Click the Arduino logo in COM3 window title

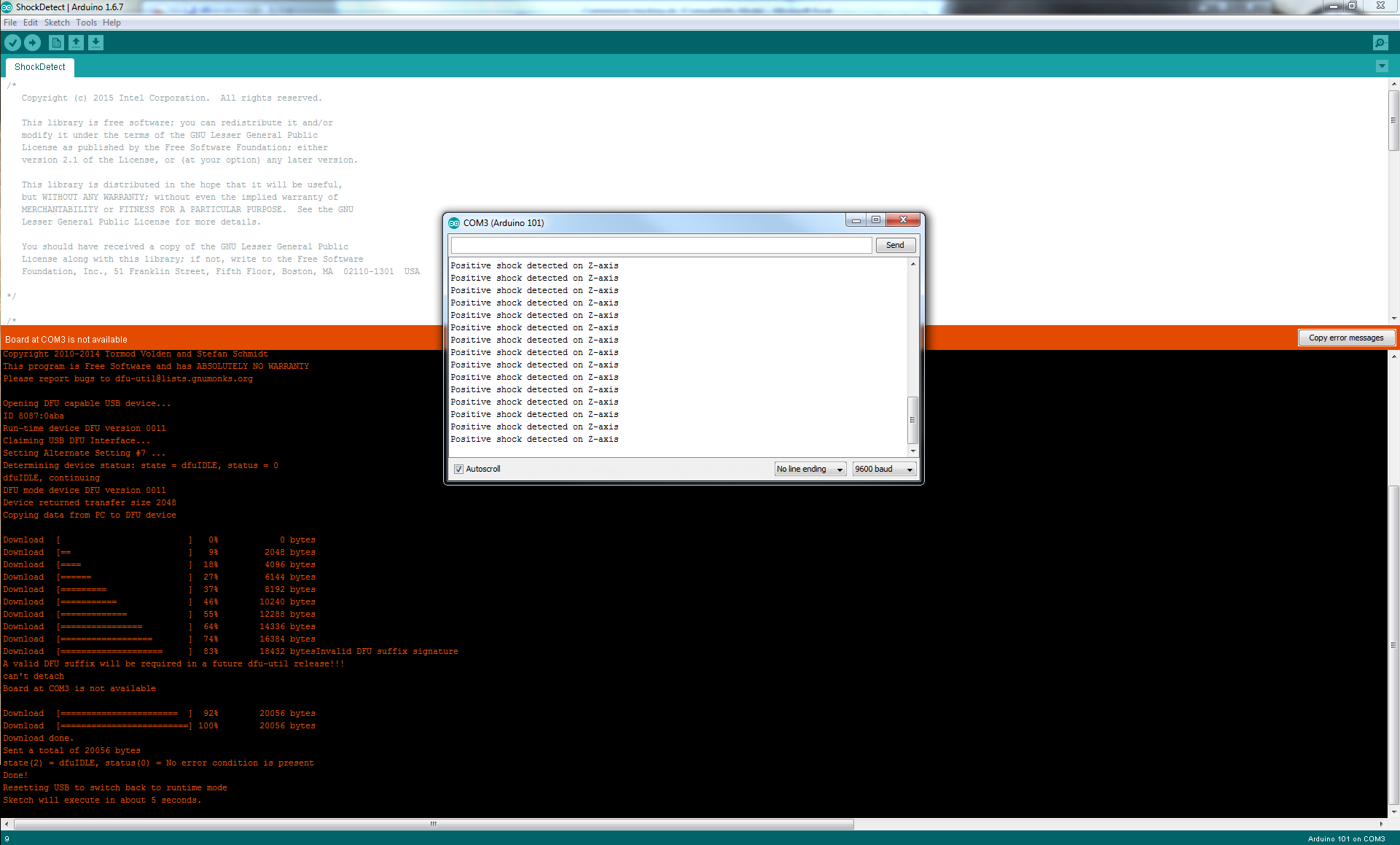pos(454,223)
